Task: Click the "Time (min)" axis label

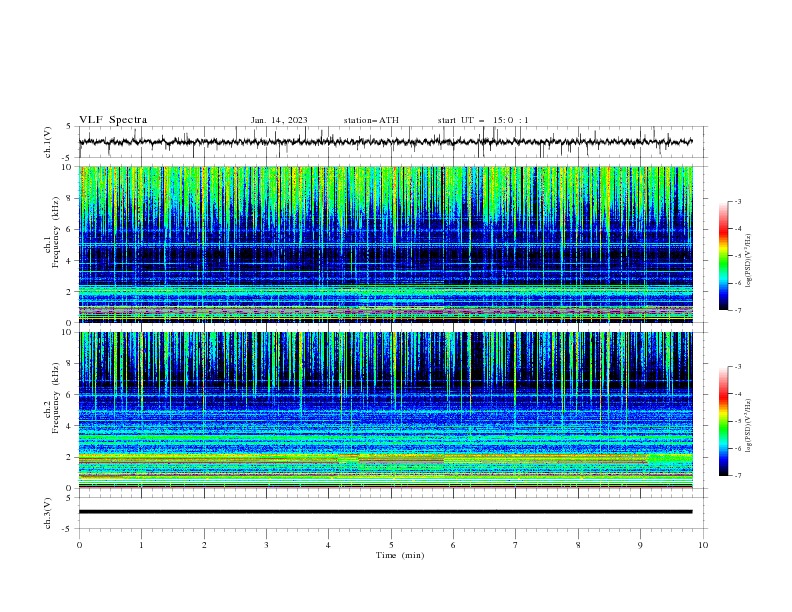Action: [x=400, y=555]
